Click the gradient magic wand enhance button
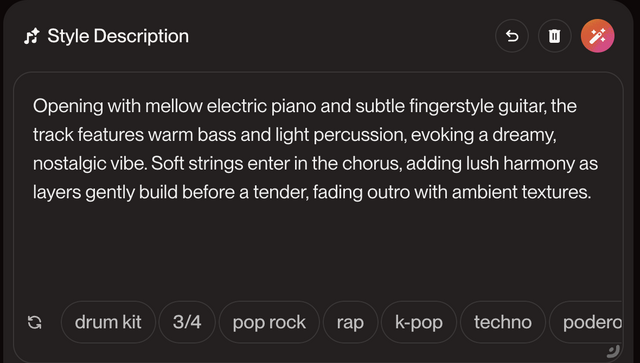The height and width of the screenshot is (363, 640). click(x=598, y=36)
